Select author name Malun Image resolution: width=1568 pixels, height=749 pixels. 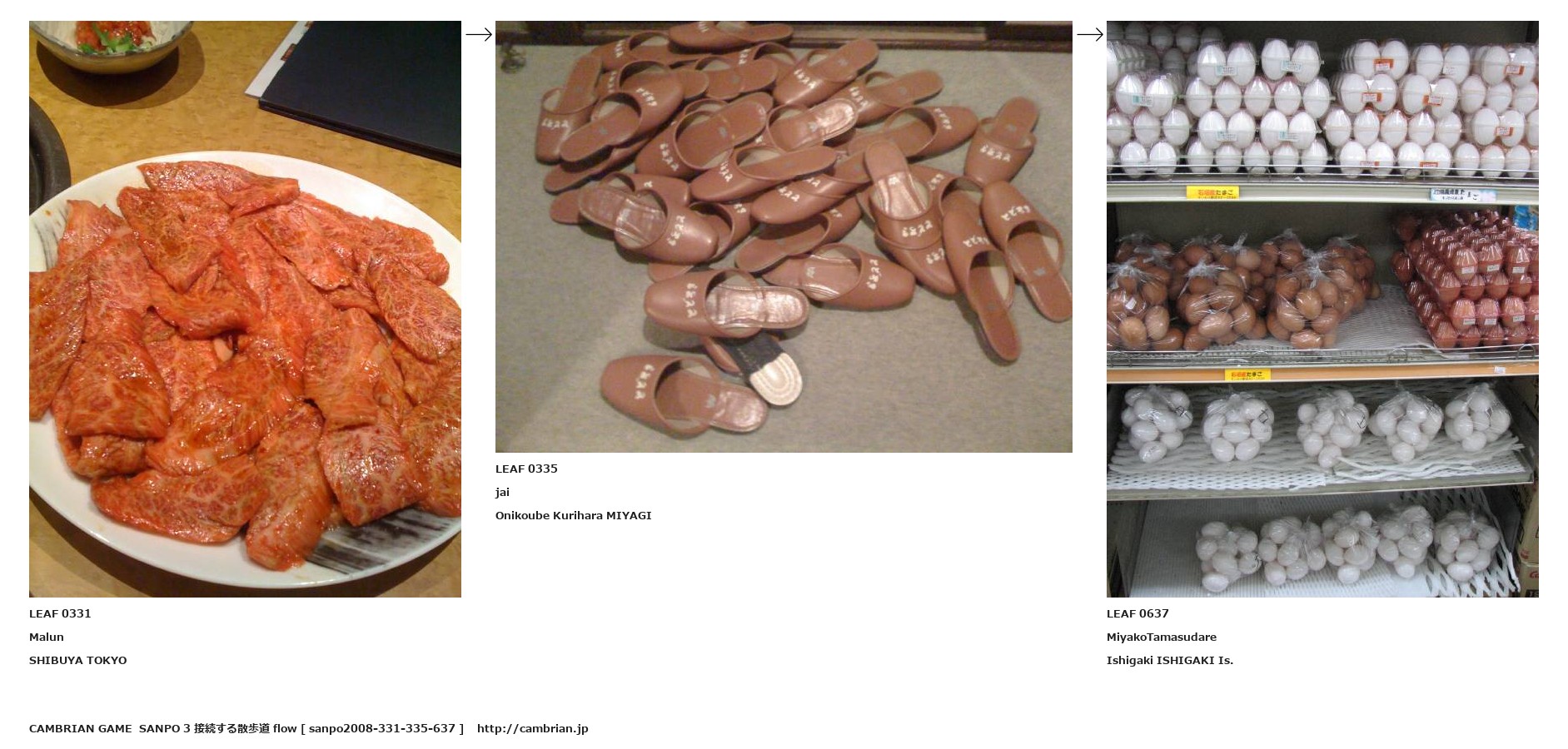point(47,637)
